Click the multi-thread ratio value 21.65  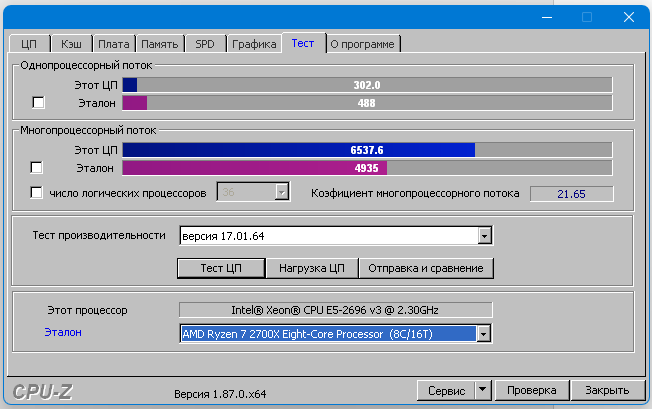572,194
